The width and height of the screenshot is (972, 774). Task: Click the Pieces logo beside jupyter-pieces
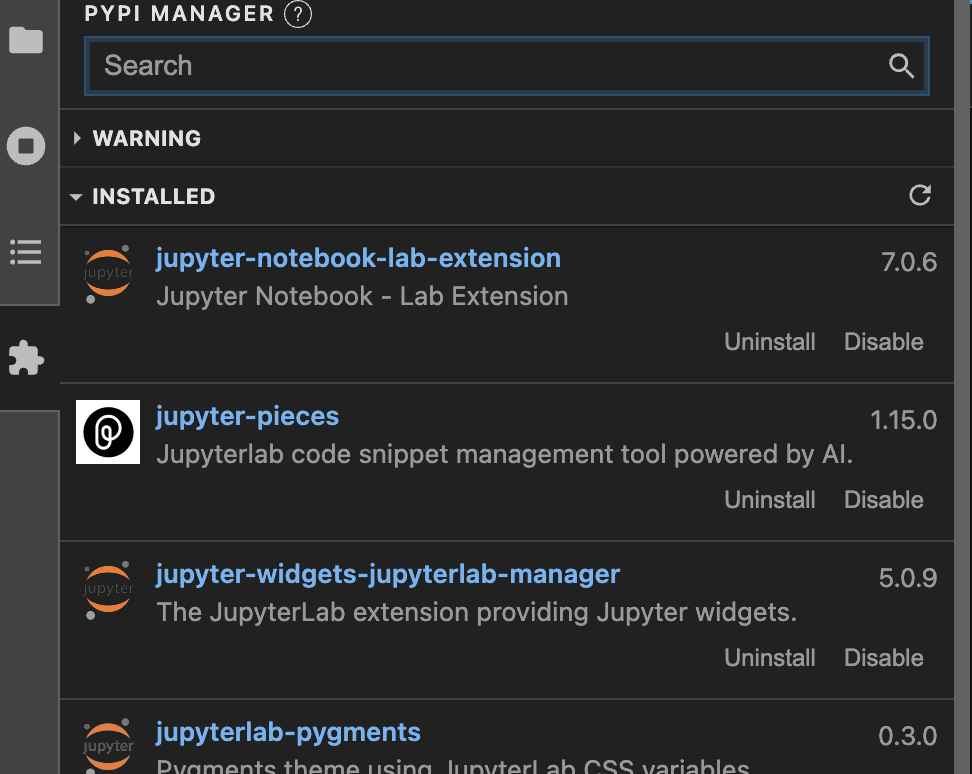[108, 432]
